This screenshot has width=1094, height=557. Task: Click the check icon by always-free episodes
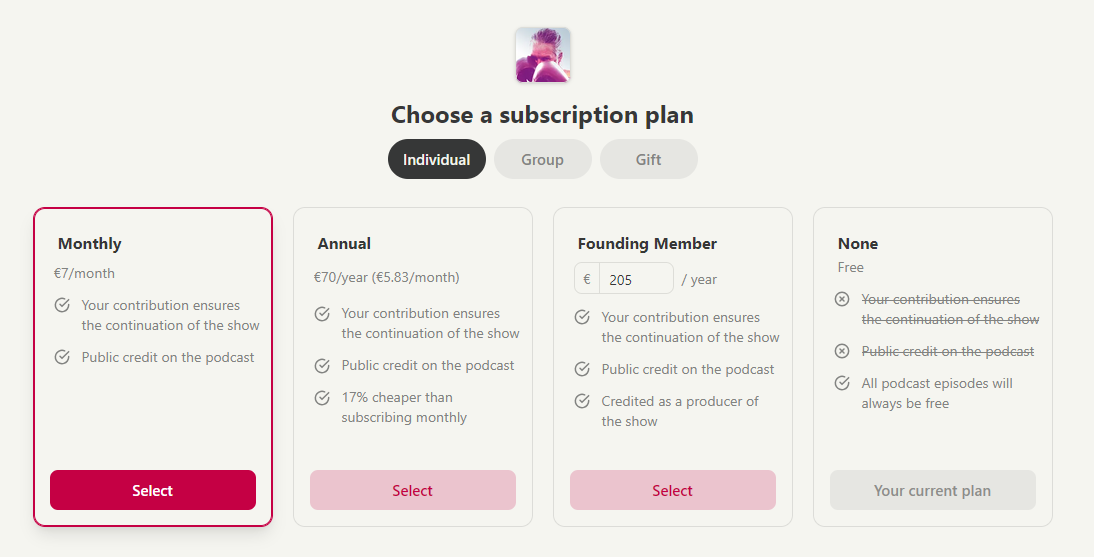point(842,383)
